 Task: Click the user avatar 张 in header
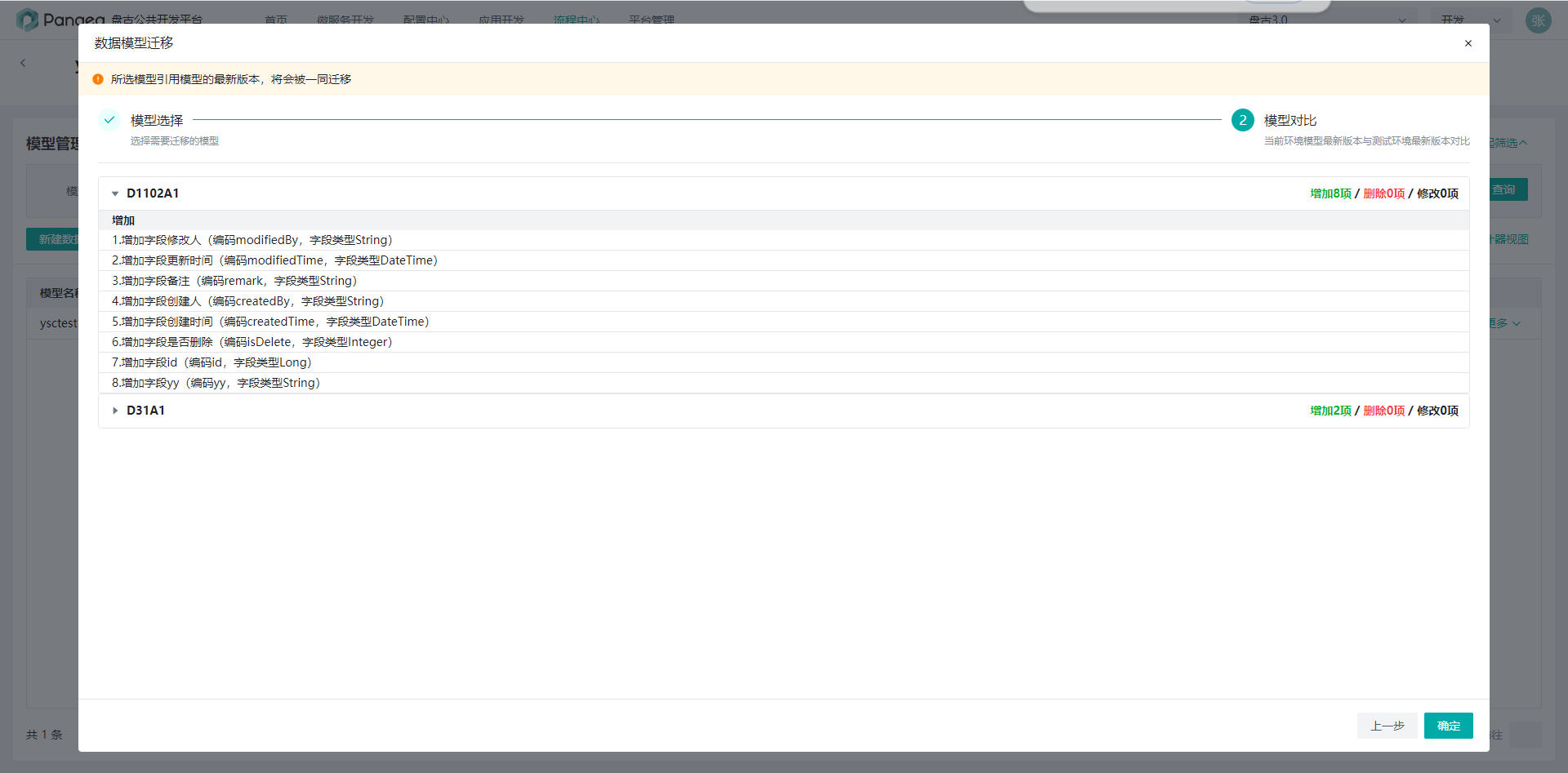tap(1539, 20)
